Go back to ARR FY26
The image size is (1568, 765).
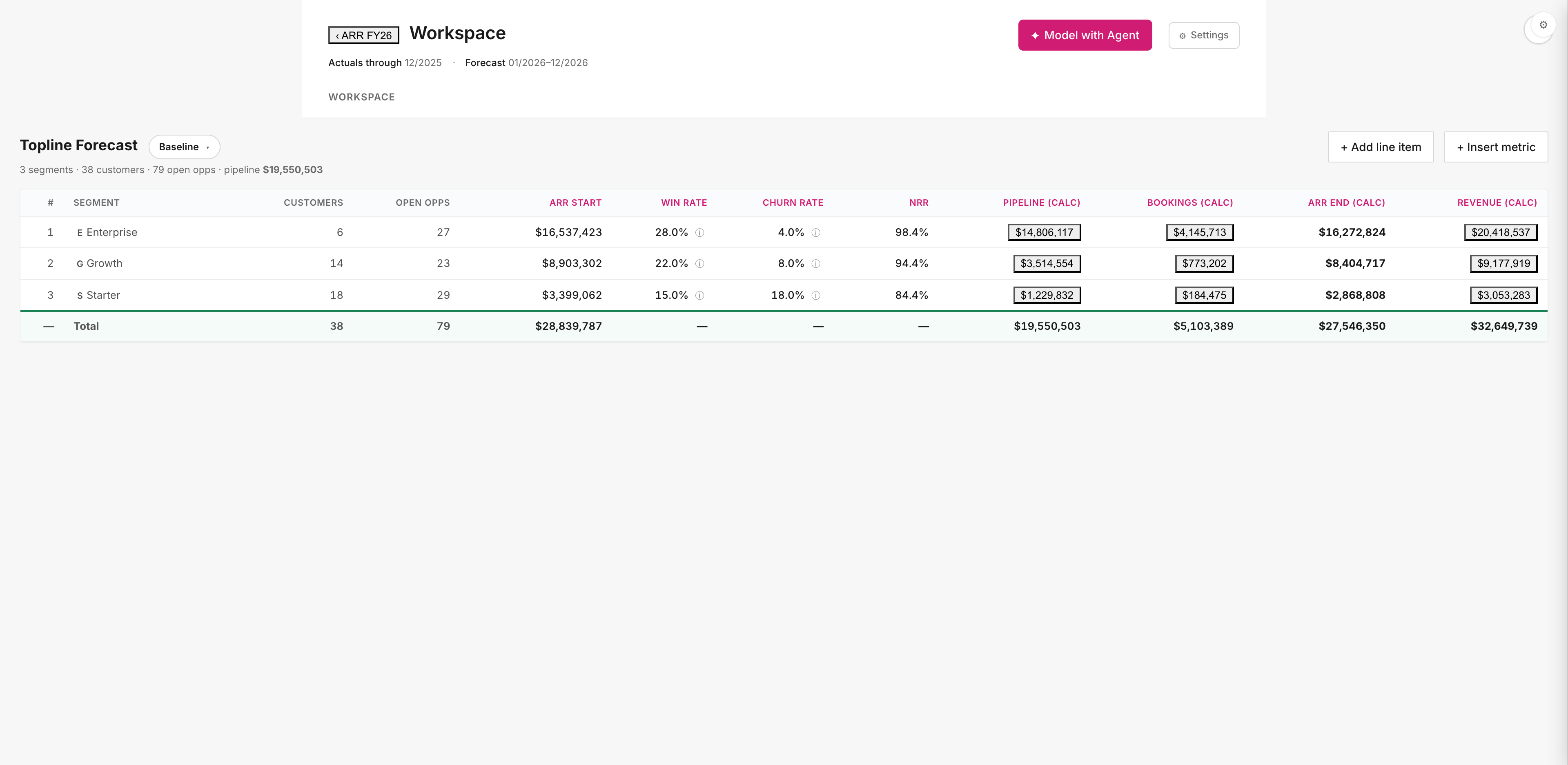click(x=364, y=35)
